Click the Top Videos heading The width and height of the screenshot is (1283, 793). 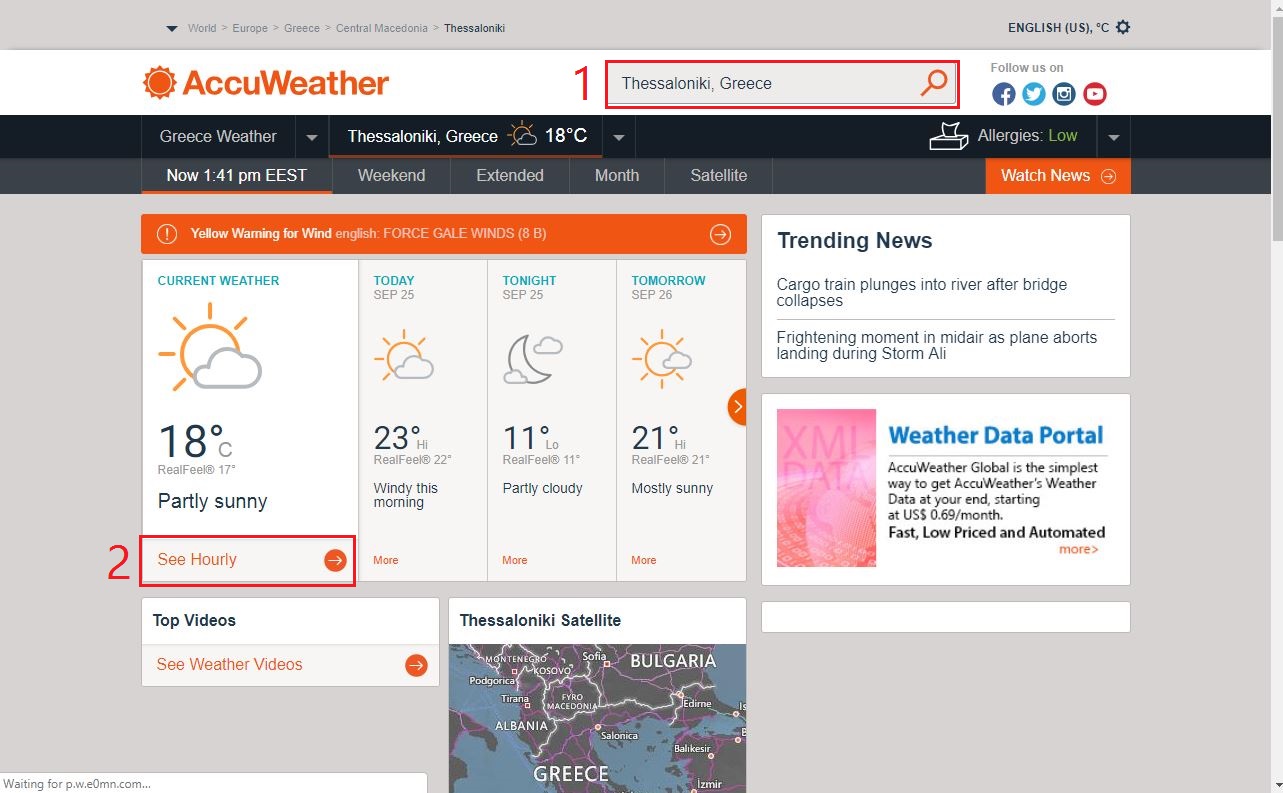coord(194,620)
